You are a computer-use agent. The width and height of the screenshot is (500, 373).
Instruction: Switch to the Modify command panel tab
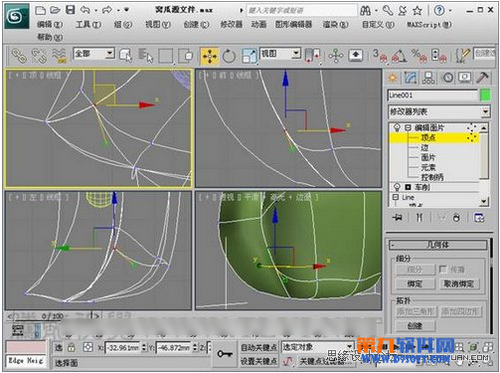click(x=411, y=78)
